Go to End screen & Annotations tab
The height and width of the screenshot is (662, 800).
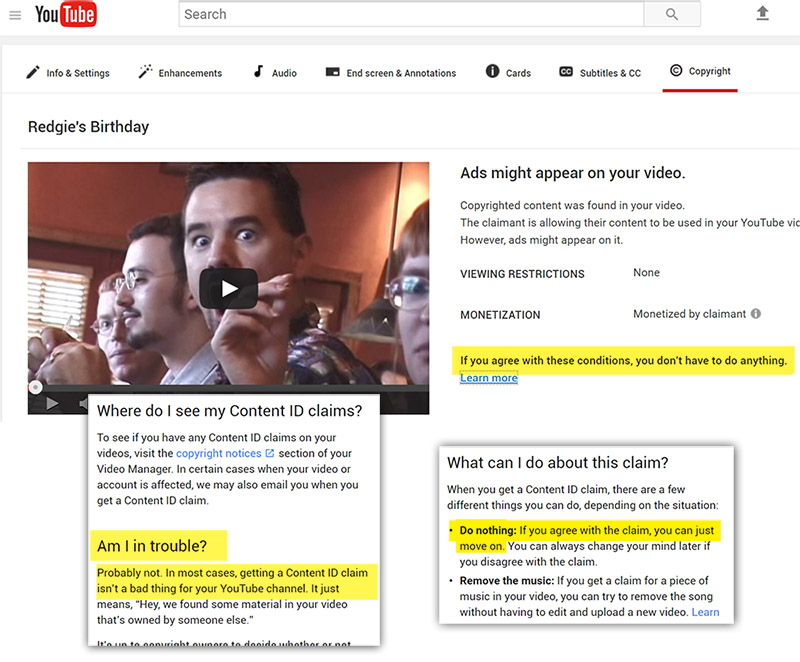[x=391, y=73]
